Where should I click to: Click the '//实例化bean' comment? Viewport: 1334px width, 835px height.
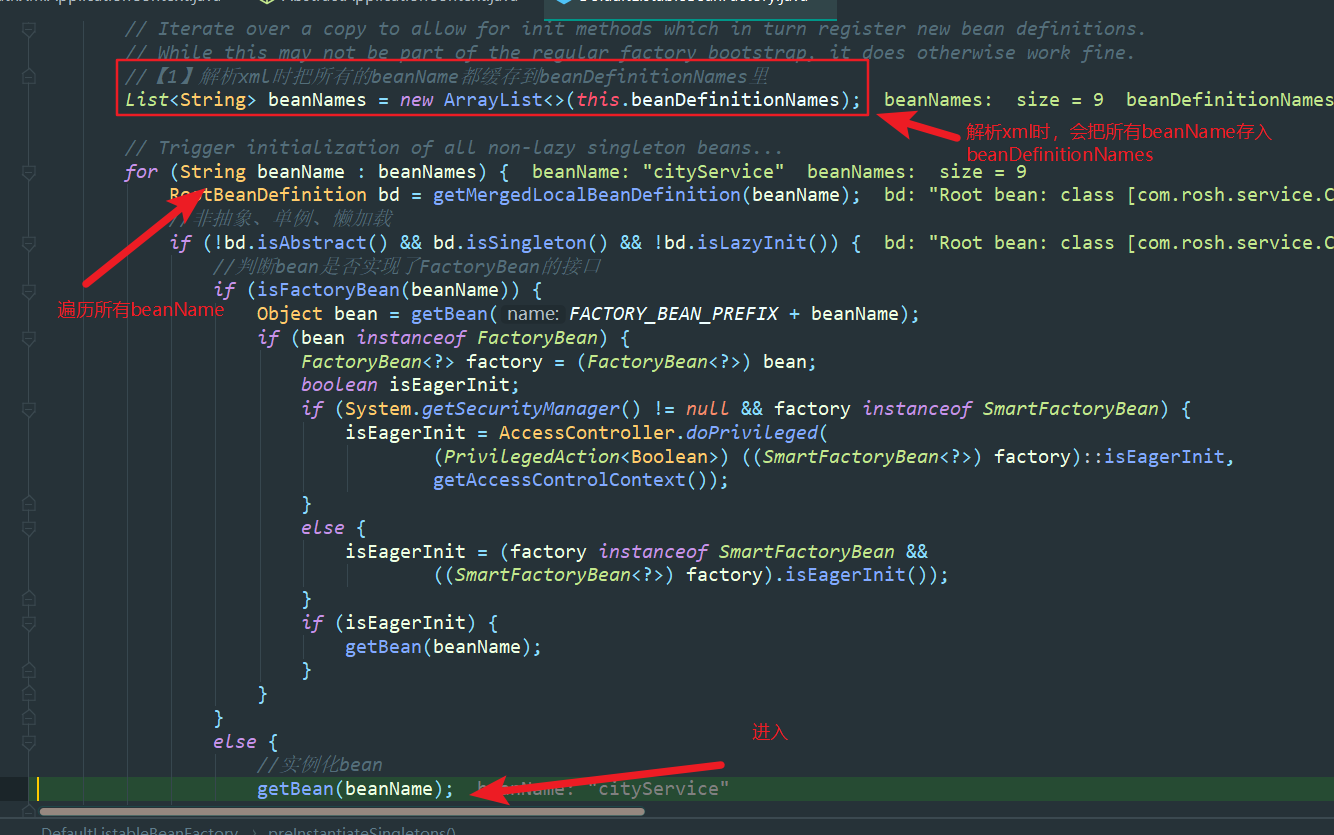[x=319, y=765]
